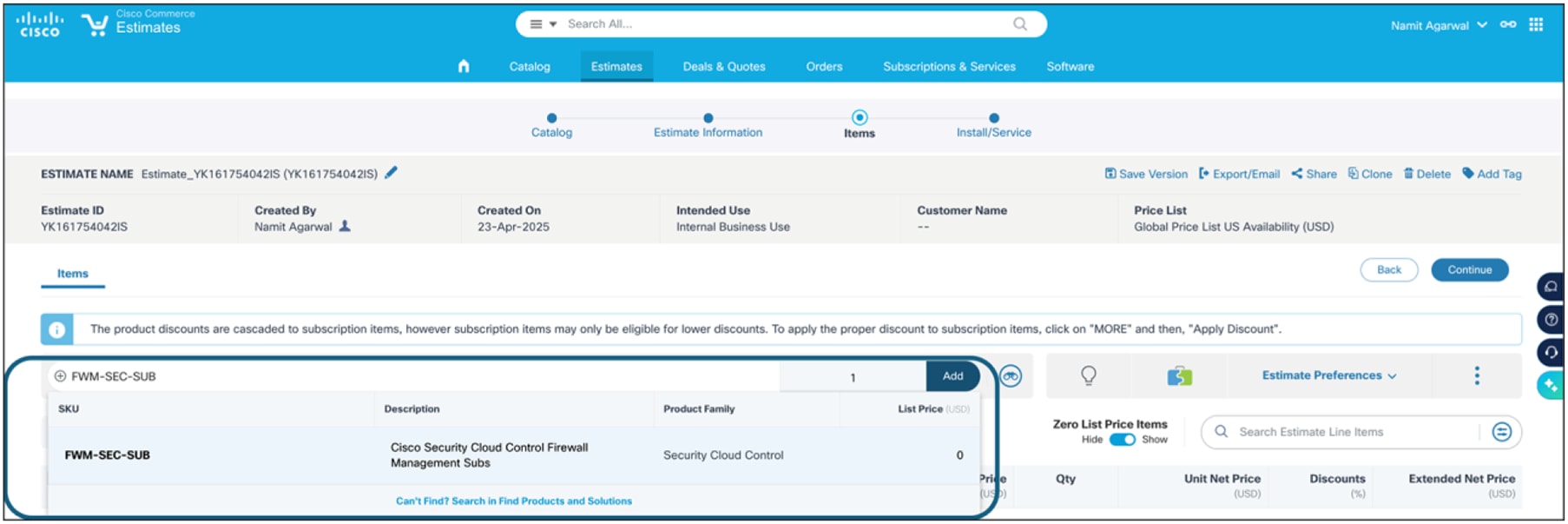Click the lightbulb recommendations icon

[1088, 375]
